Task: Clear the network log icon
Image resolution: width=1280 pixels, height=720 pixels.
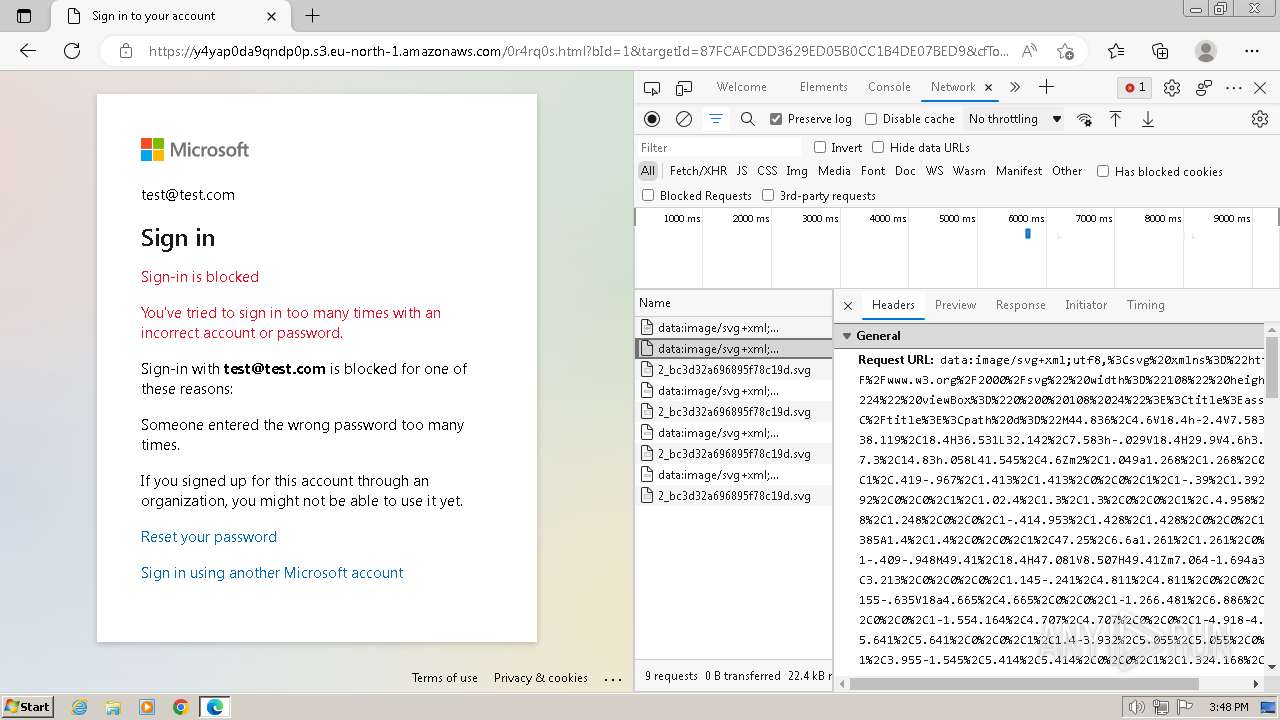Action: coord(684,119)
